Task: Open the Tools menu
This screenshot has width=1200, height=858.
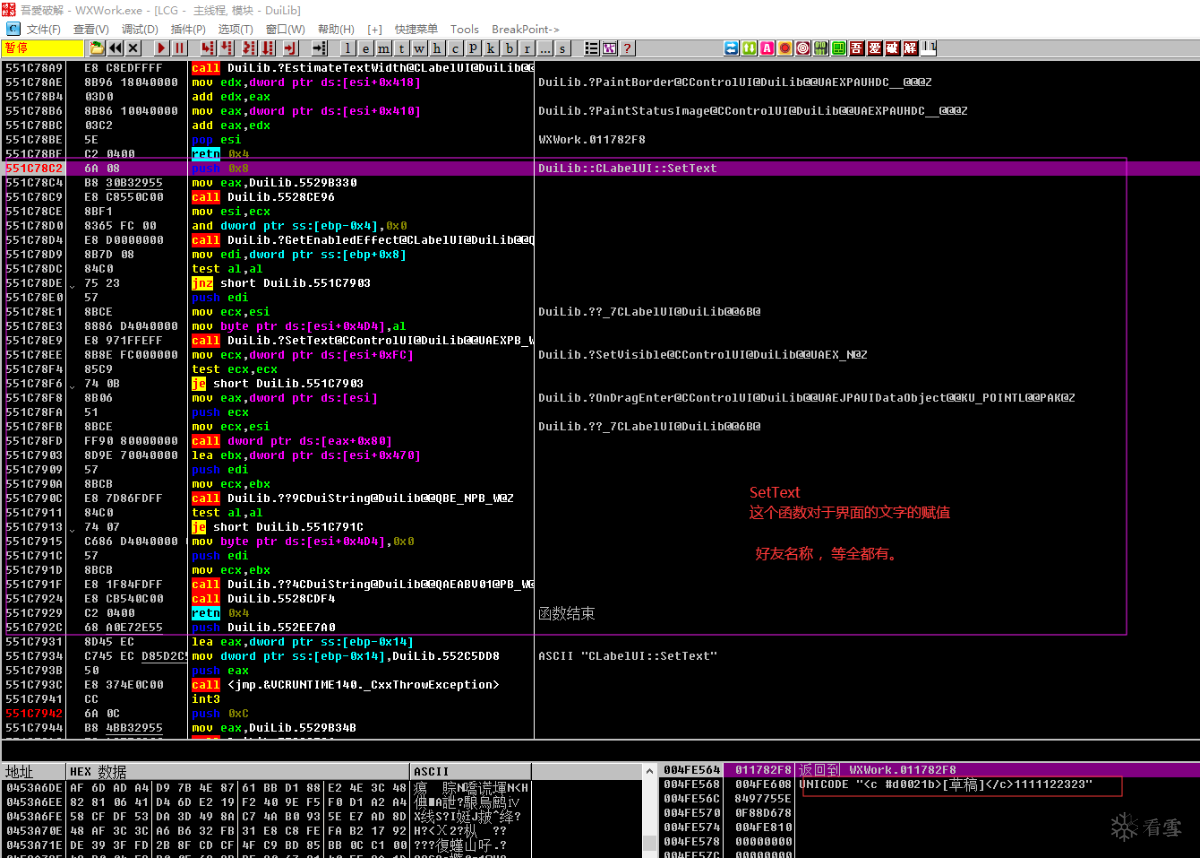Action: tap(464, 29)
